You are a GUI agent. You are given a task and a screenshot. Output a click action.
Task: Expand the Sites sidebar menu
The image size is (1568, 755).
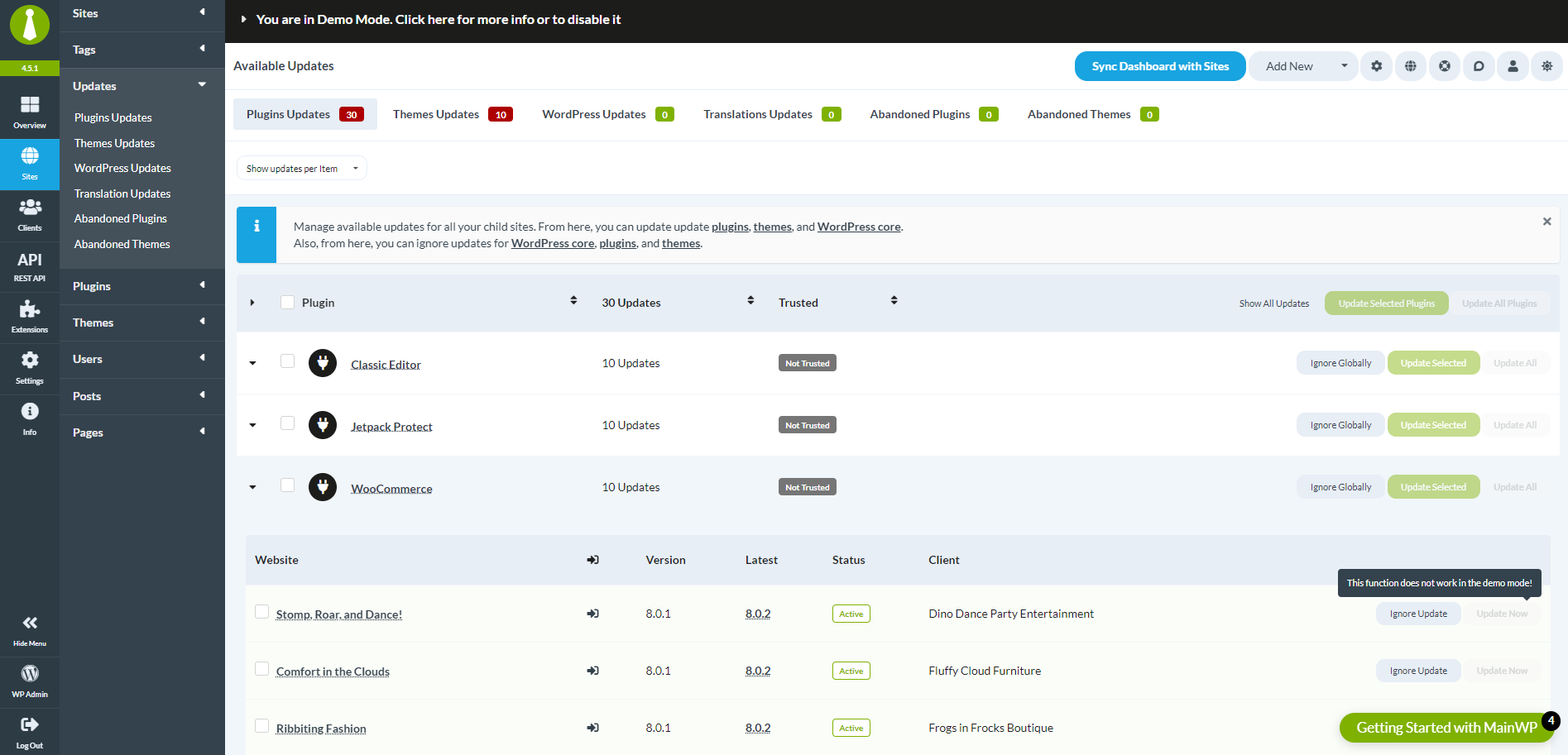point(141,13)
